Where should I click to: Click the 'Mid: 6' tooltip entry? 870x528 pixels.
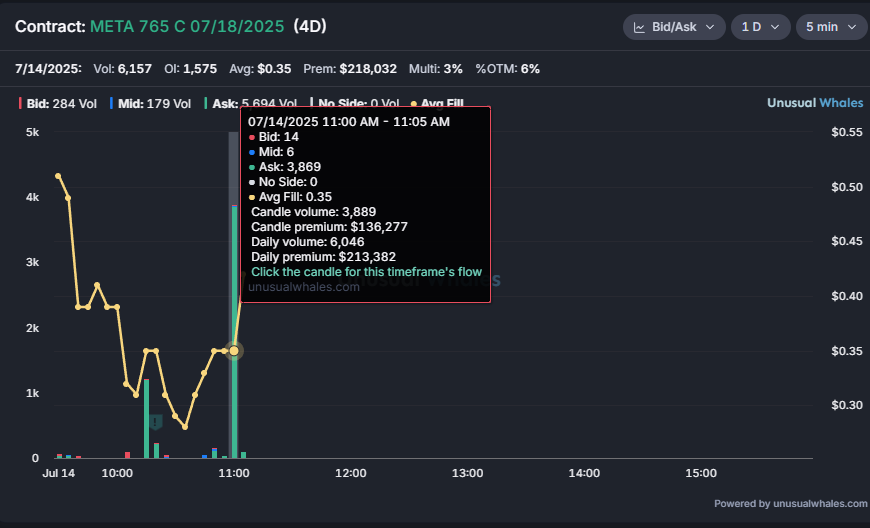pos(271,152)
